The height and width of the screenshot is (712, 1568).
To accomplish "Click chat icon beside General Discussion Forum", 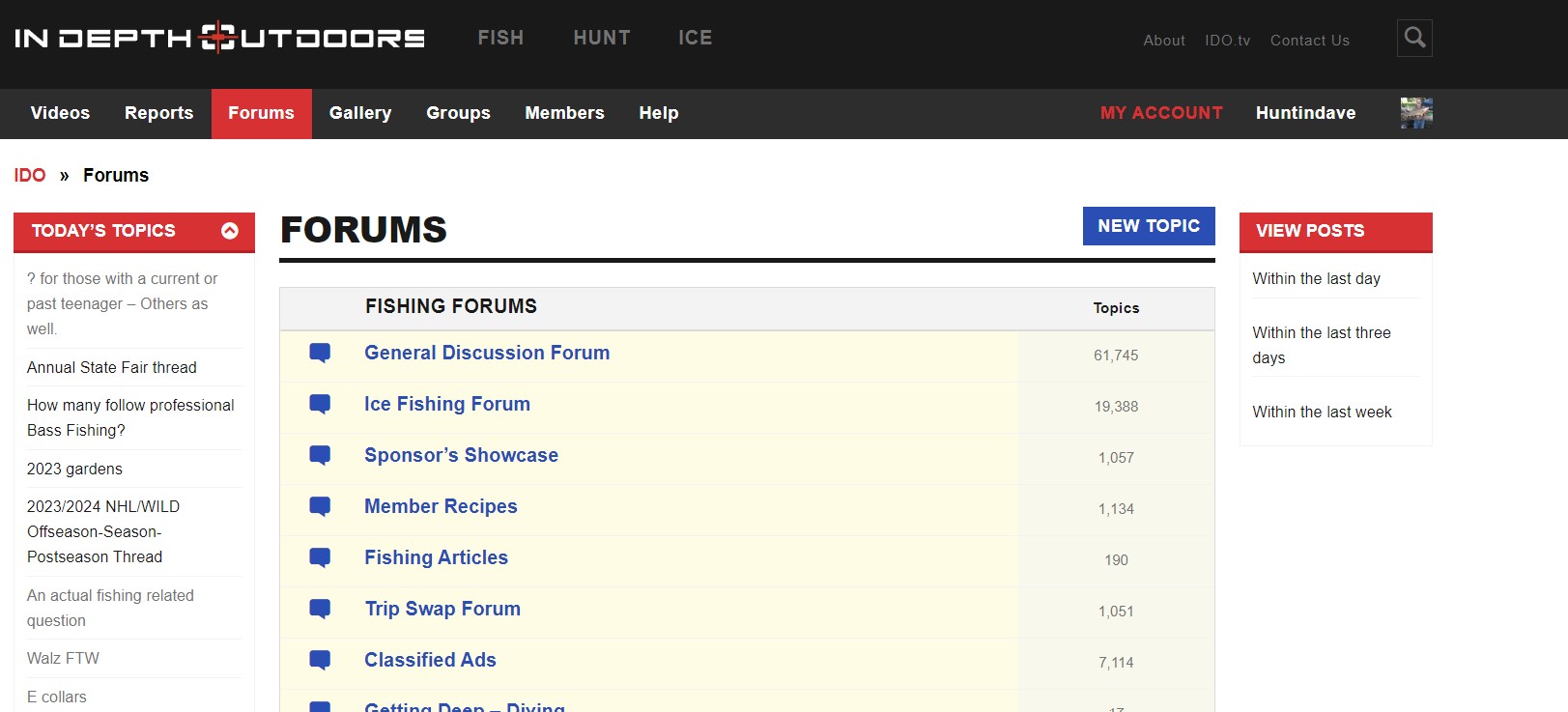I will (320, 354).
